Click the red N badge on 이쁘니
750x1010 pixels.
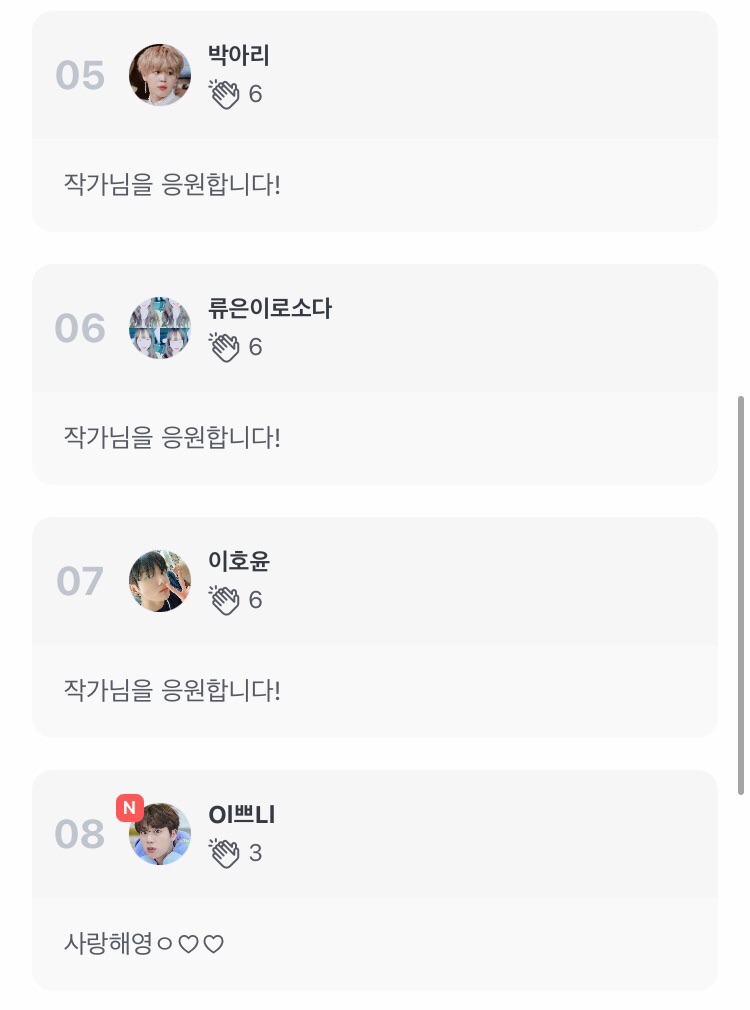click(x=130, y=807)
